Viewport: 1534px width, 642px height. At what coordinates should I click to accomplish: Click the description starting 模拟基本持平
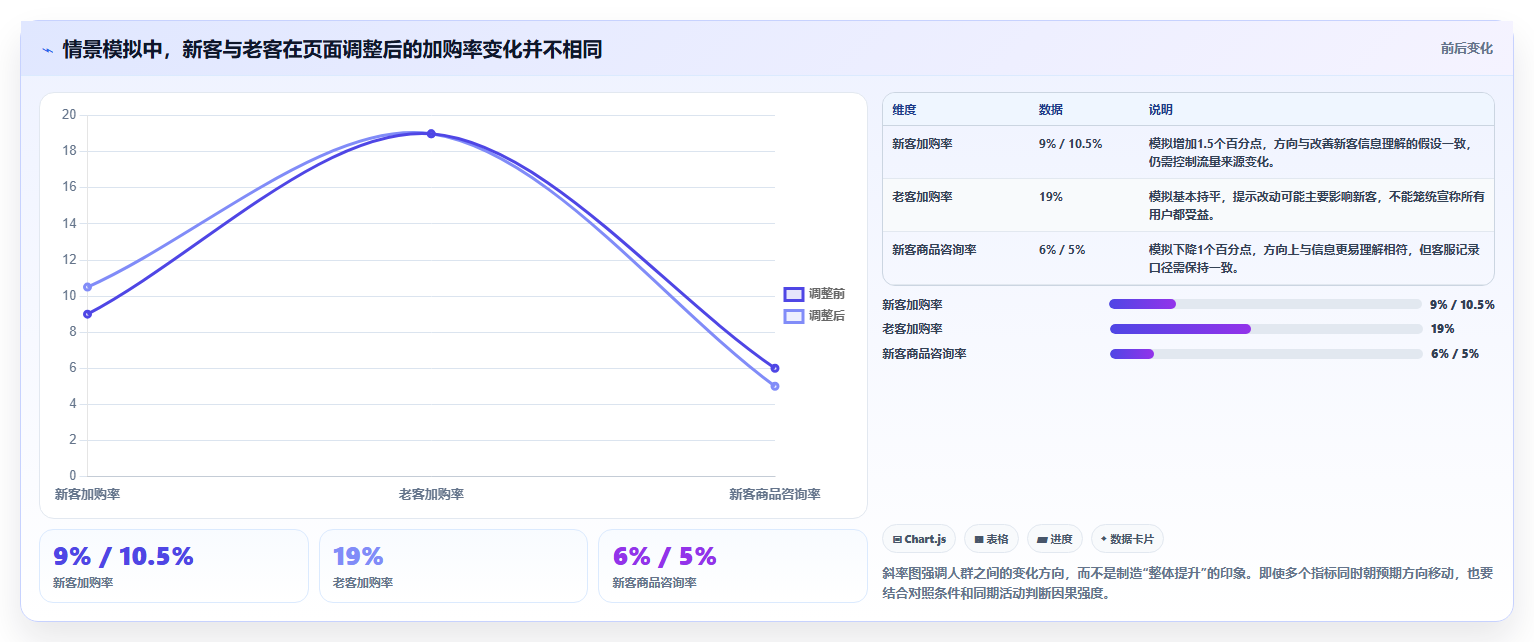(x=1316, y=205)
